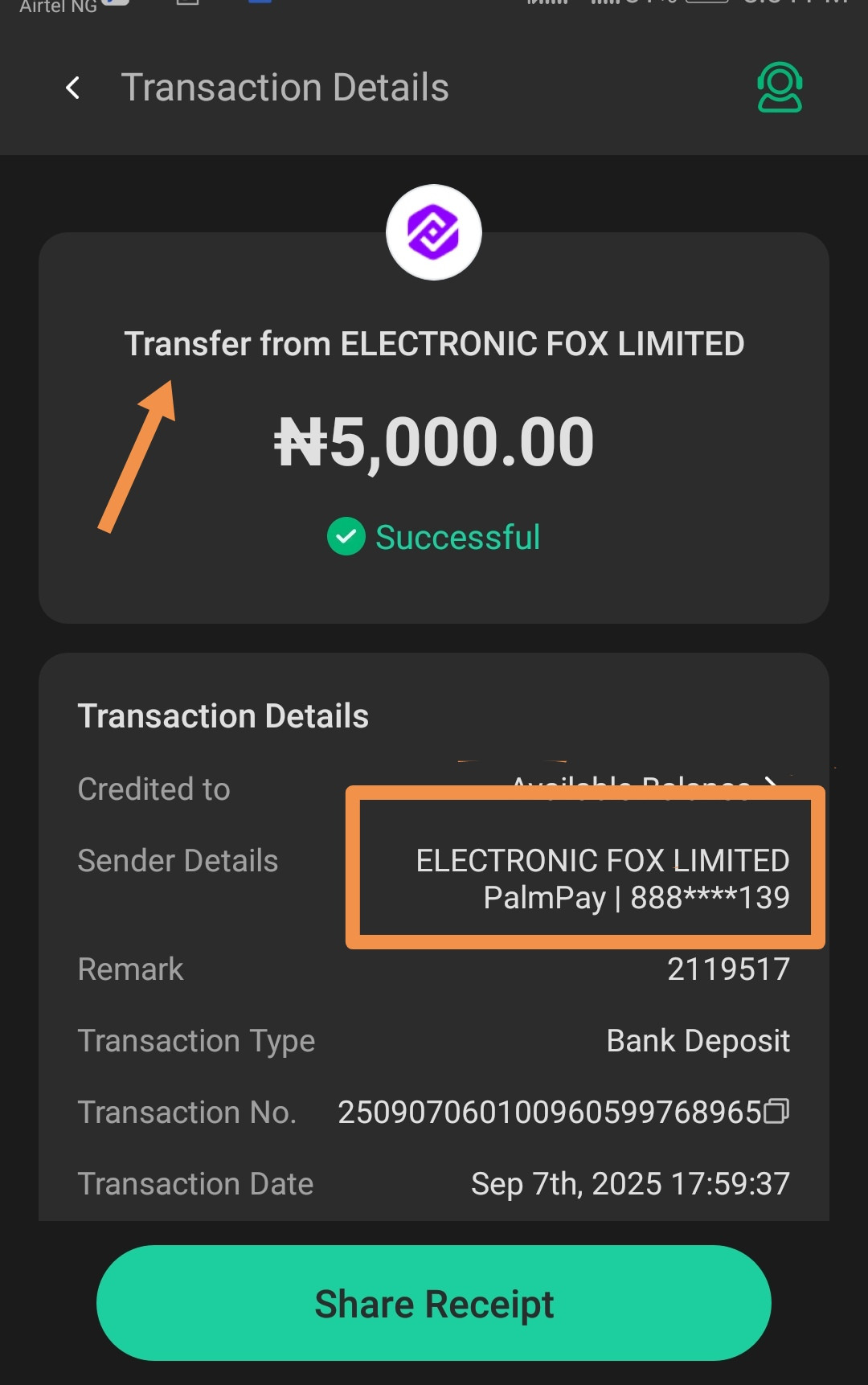The image size is (868, 1385).
Task: Tap the back arrow
Action: [x=73, y=88]
